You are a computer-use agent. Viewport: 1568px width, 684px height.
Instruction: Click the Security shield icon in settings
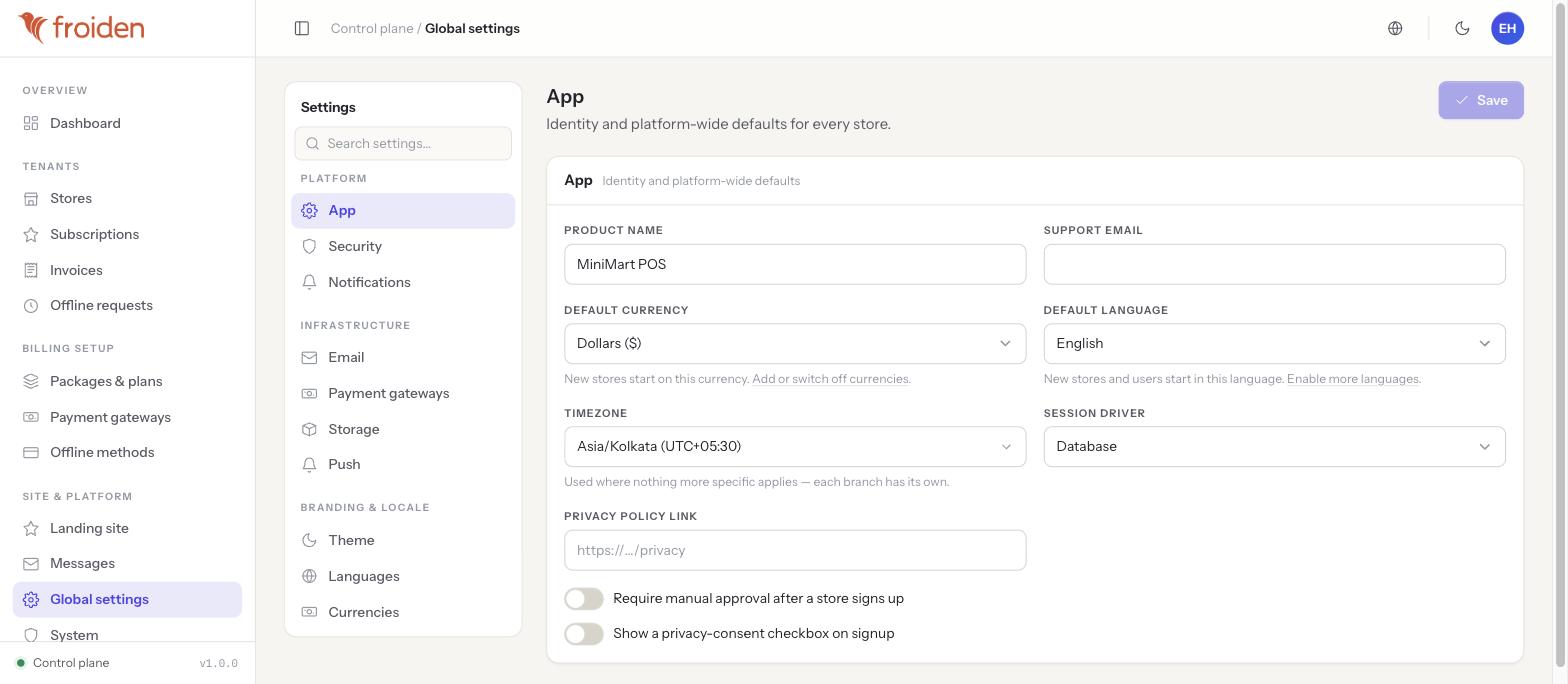[x=309, y=246]
